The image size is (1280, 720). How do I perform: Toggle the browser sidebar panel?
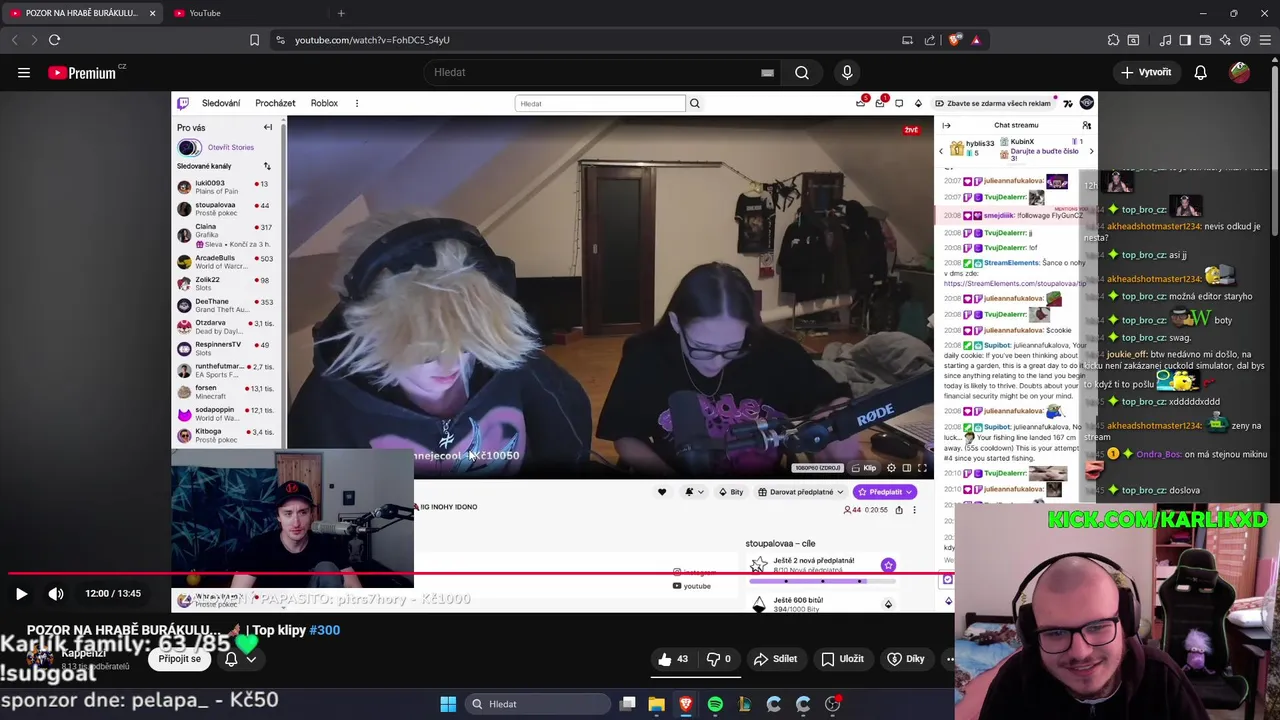click(x=1185, y=40)
